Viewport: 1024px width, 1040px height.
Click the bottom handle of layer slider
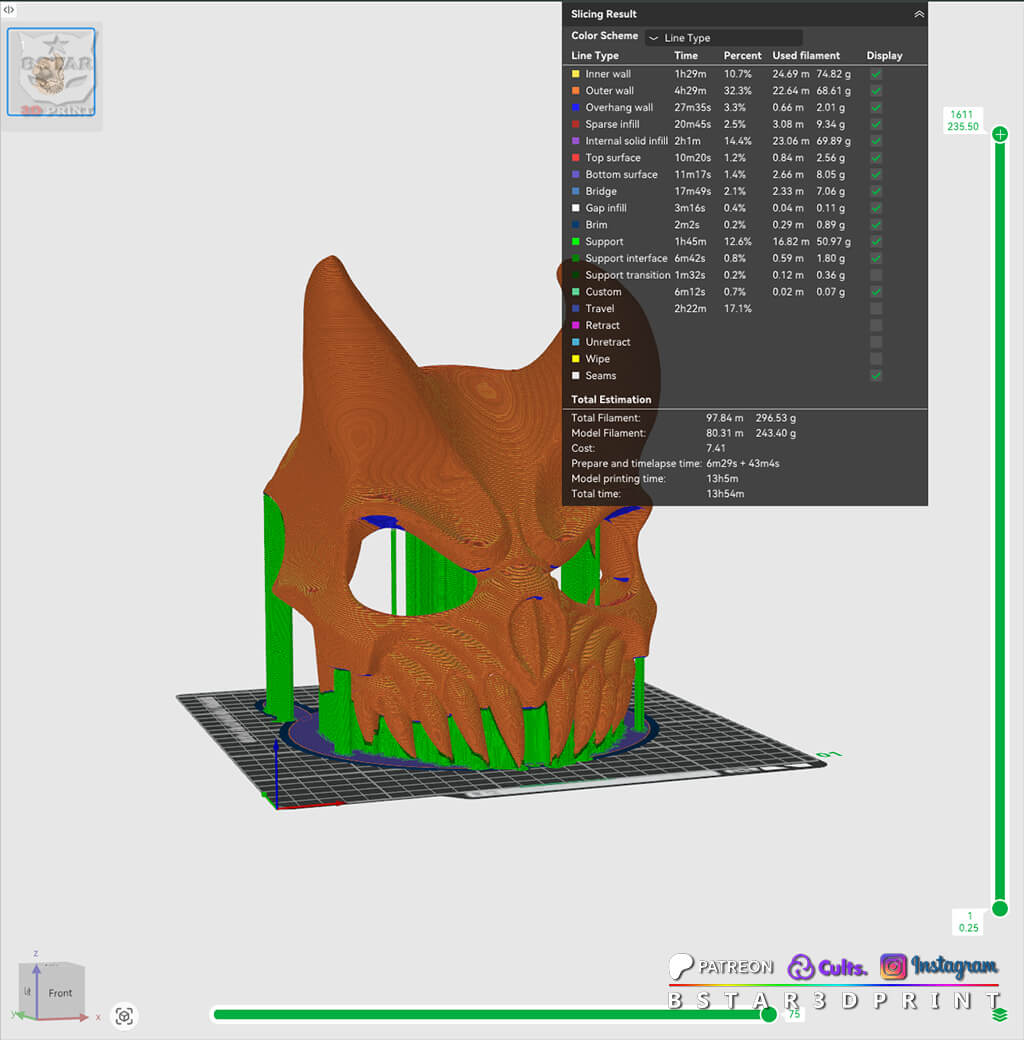point(1000,909)
